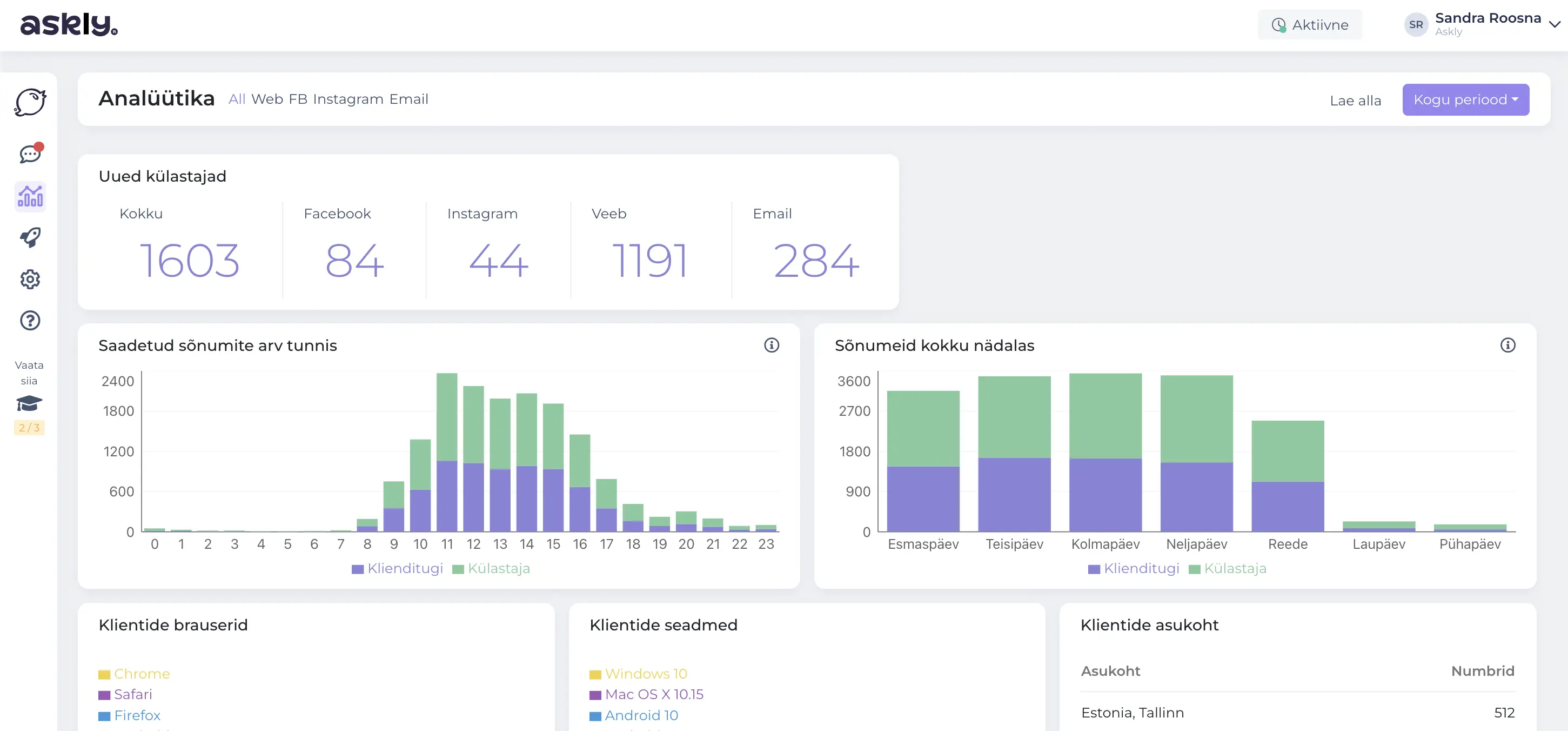Switch to the Instagram analytics tab

coord(347,99)
